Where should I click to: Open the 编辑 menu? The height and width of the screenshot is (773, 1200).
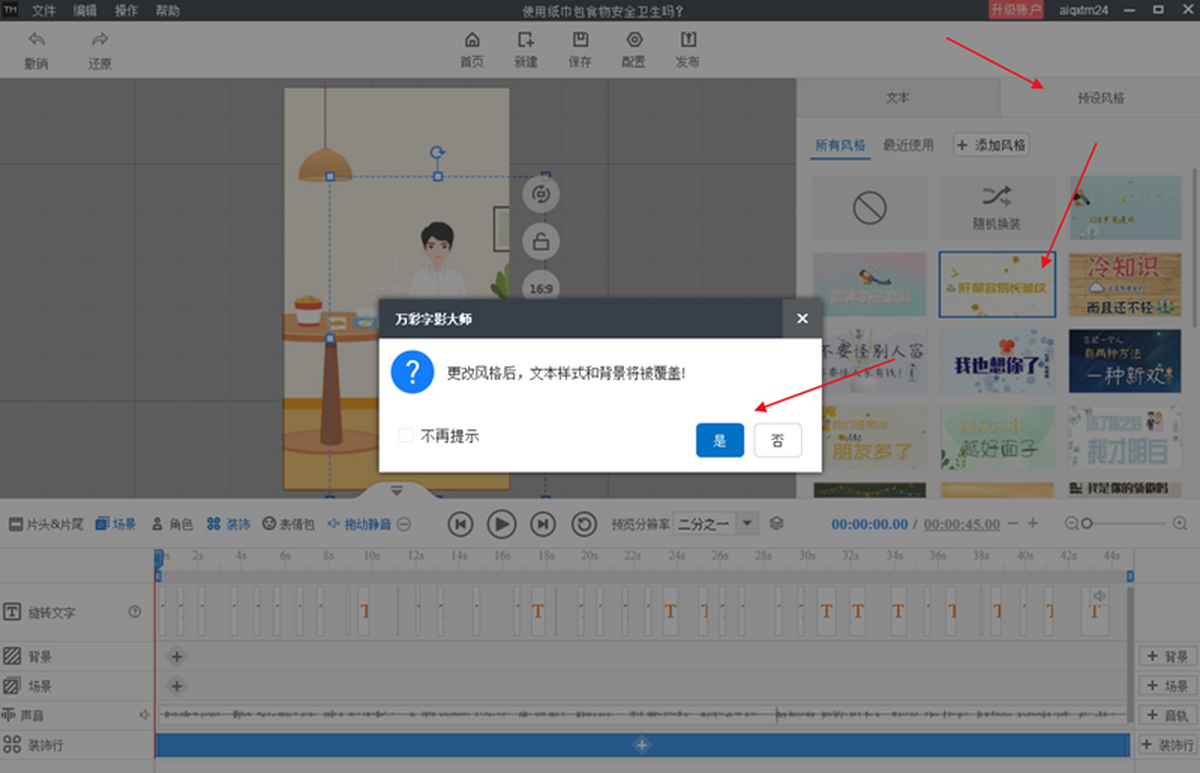(85, 11)
